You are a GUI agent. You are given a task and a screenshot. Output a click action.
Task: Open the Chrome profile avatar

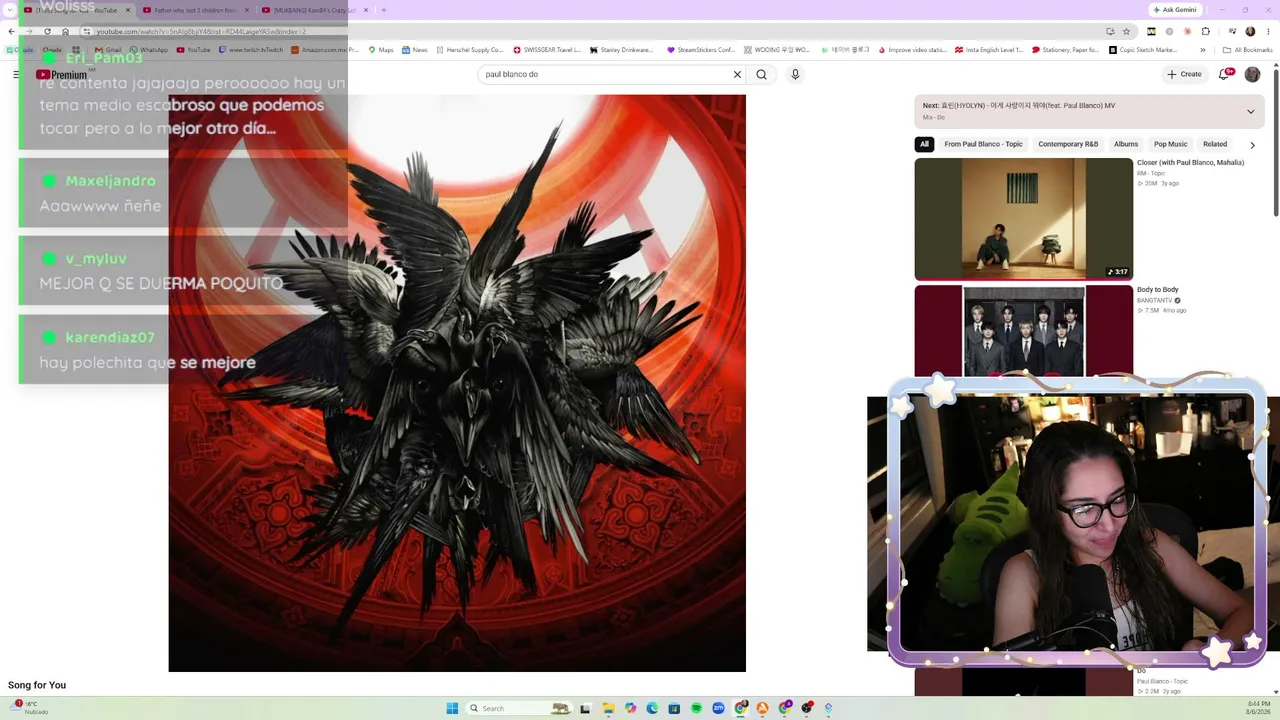[1250, 31]
